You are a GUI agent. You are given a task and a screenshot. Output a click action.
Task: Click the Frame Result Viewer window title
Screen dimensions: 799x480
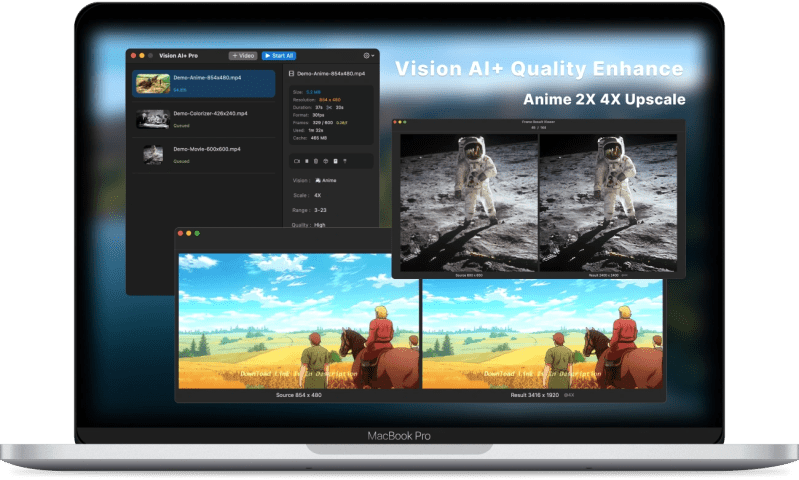point(539,122)
